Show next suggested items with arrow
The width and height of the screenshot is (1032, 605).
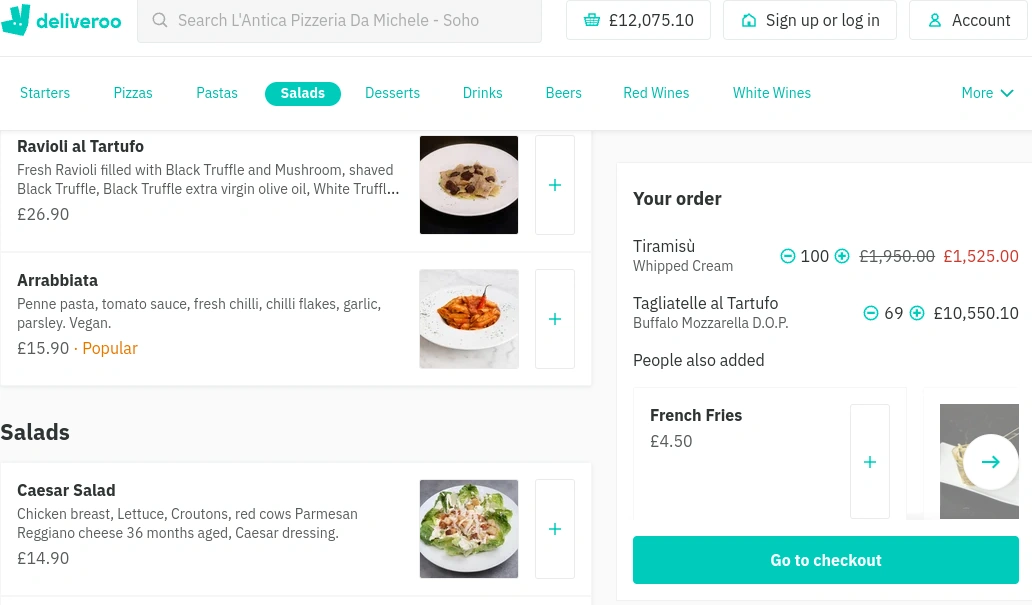point(990,462)
